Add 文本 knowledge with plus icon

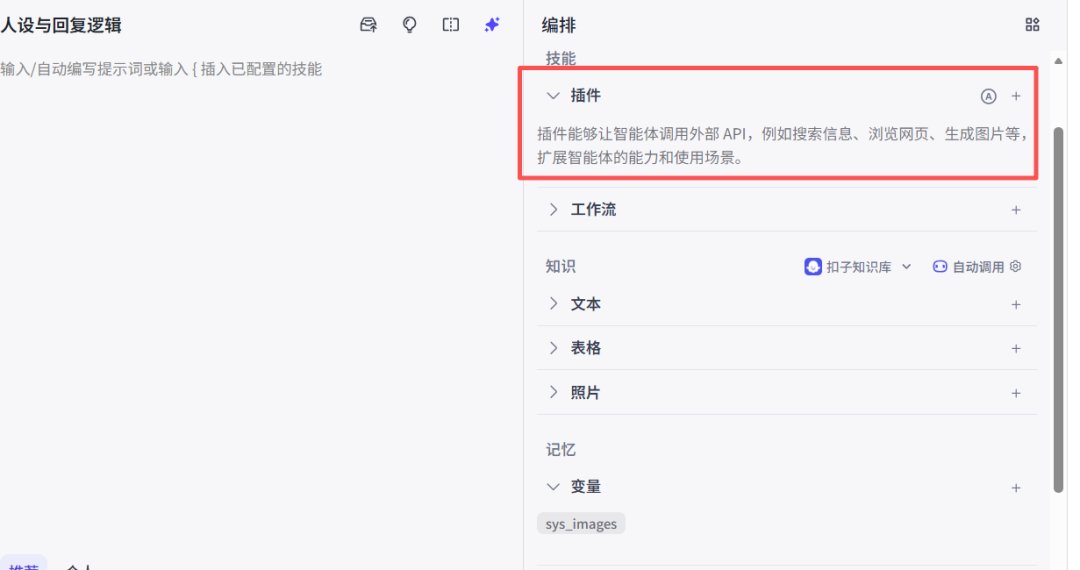[x=1016, y=304]
